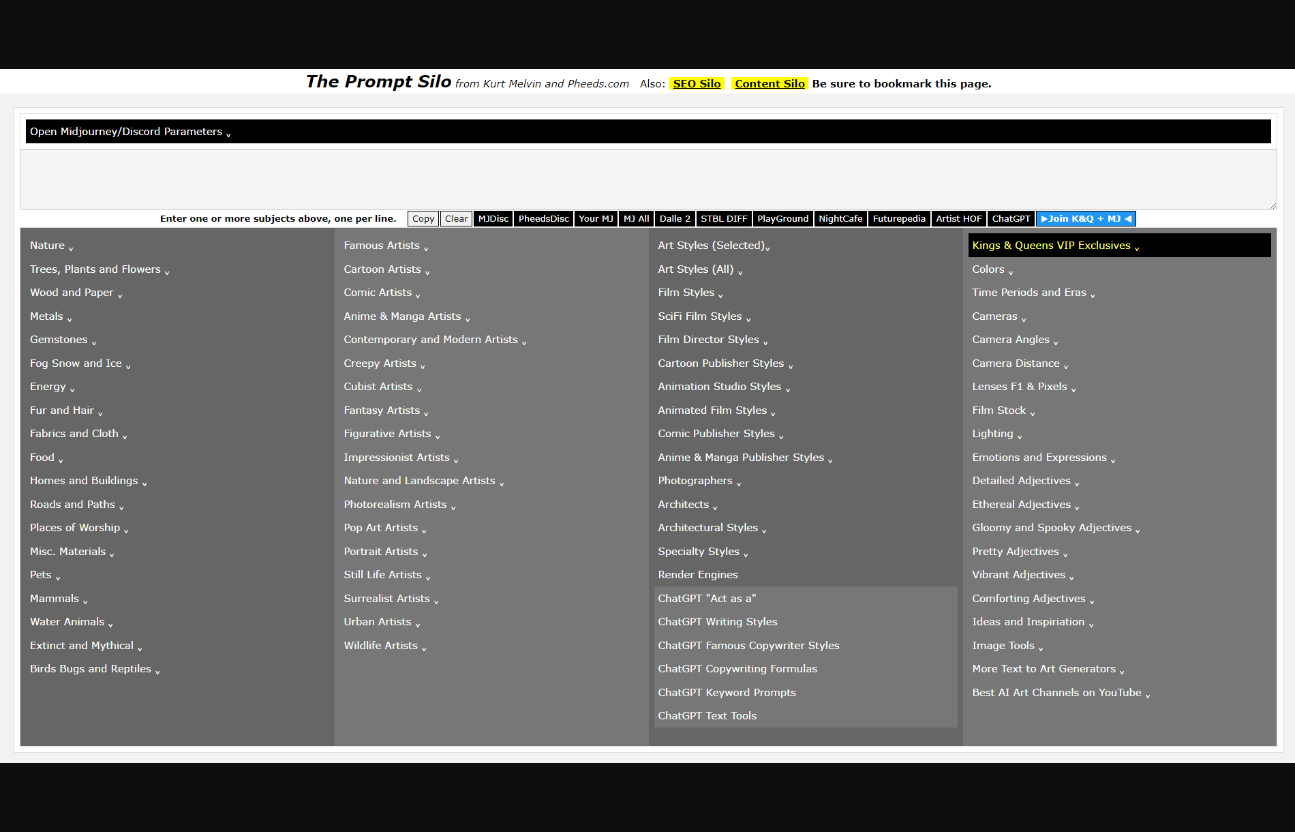1295x832 pixels.
Task: Expand the Gemstones category
Action: point(60,340)
